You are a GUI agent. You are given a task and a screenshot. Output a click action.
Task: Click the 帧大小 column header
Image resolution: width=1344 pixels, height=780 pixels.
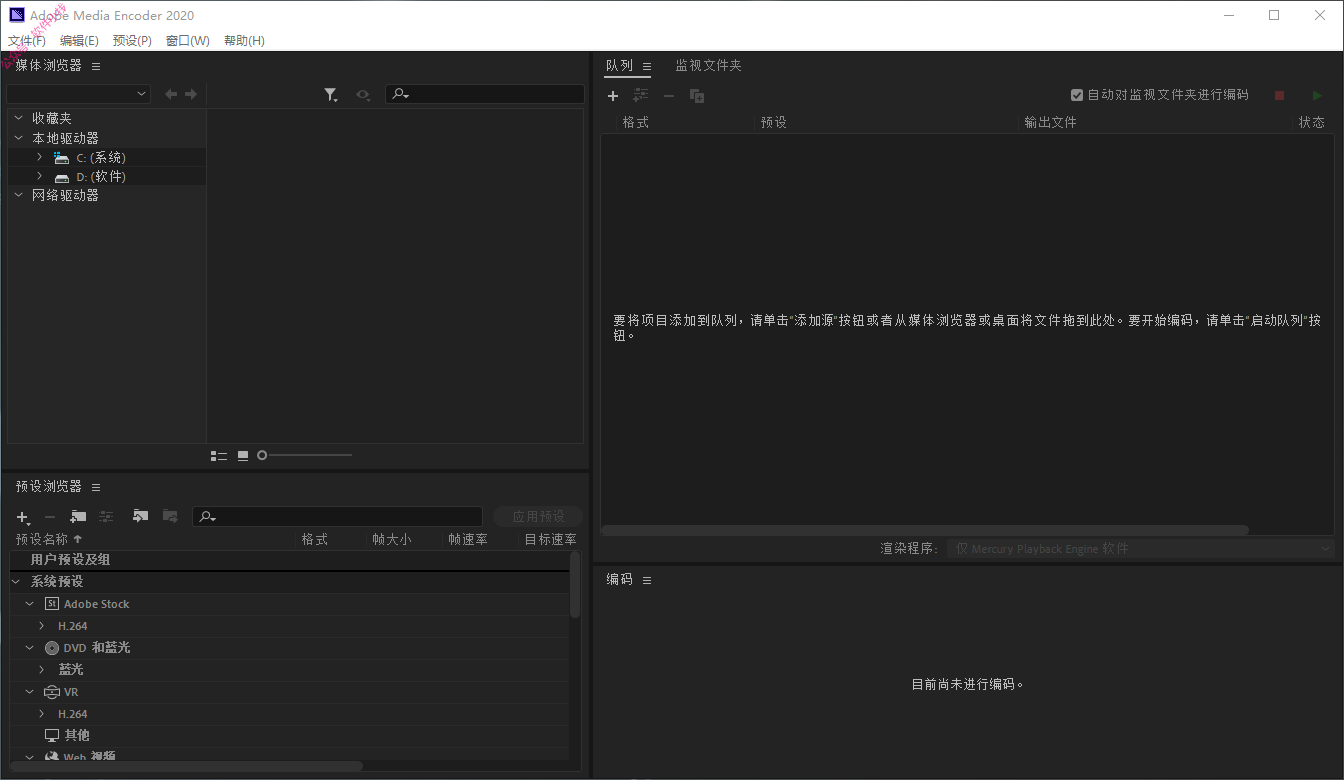pos(392,539)
